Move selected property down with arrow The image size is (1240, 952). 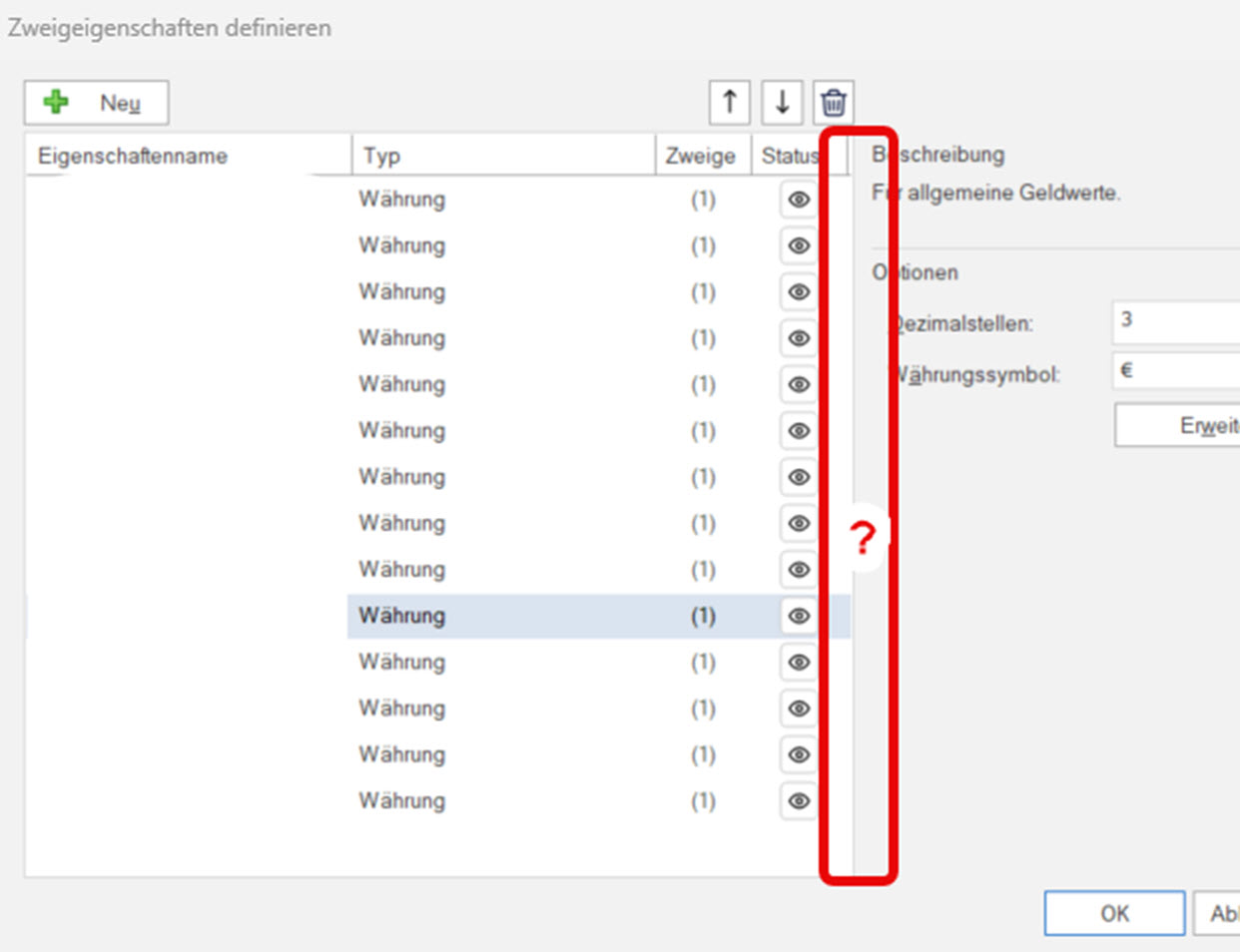coord(782,102)
